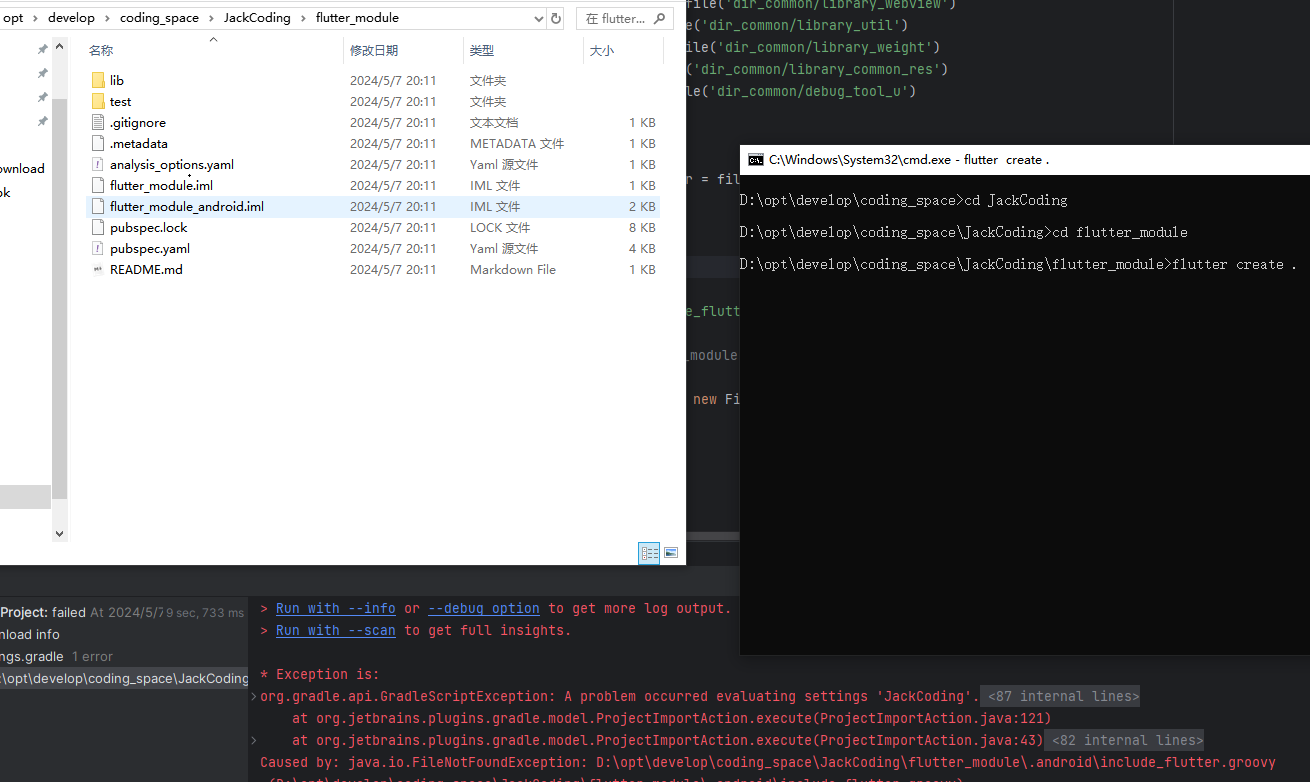Click the flutter_module.iml file icon

(x=97, y=185)
